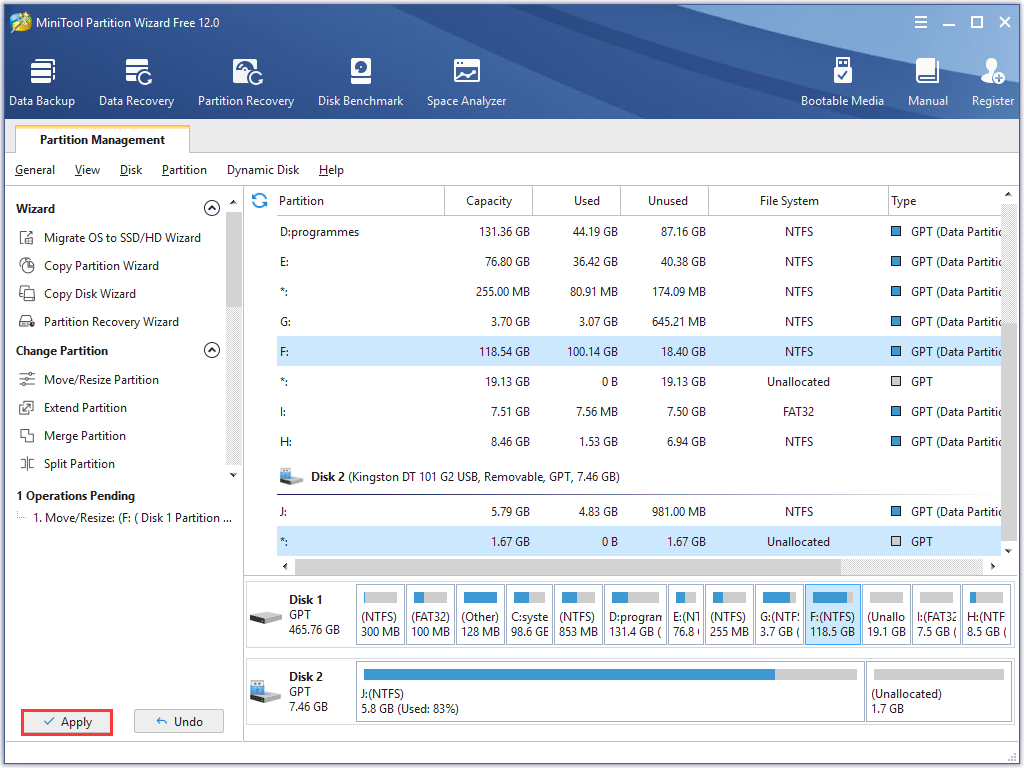The image size is (1024, 768).
Task: Select F: NTFS block in disk map
Action: pos(832,614)
